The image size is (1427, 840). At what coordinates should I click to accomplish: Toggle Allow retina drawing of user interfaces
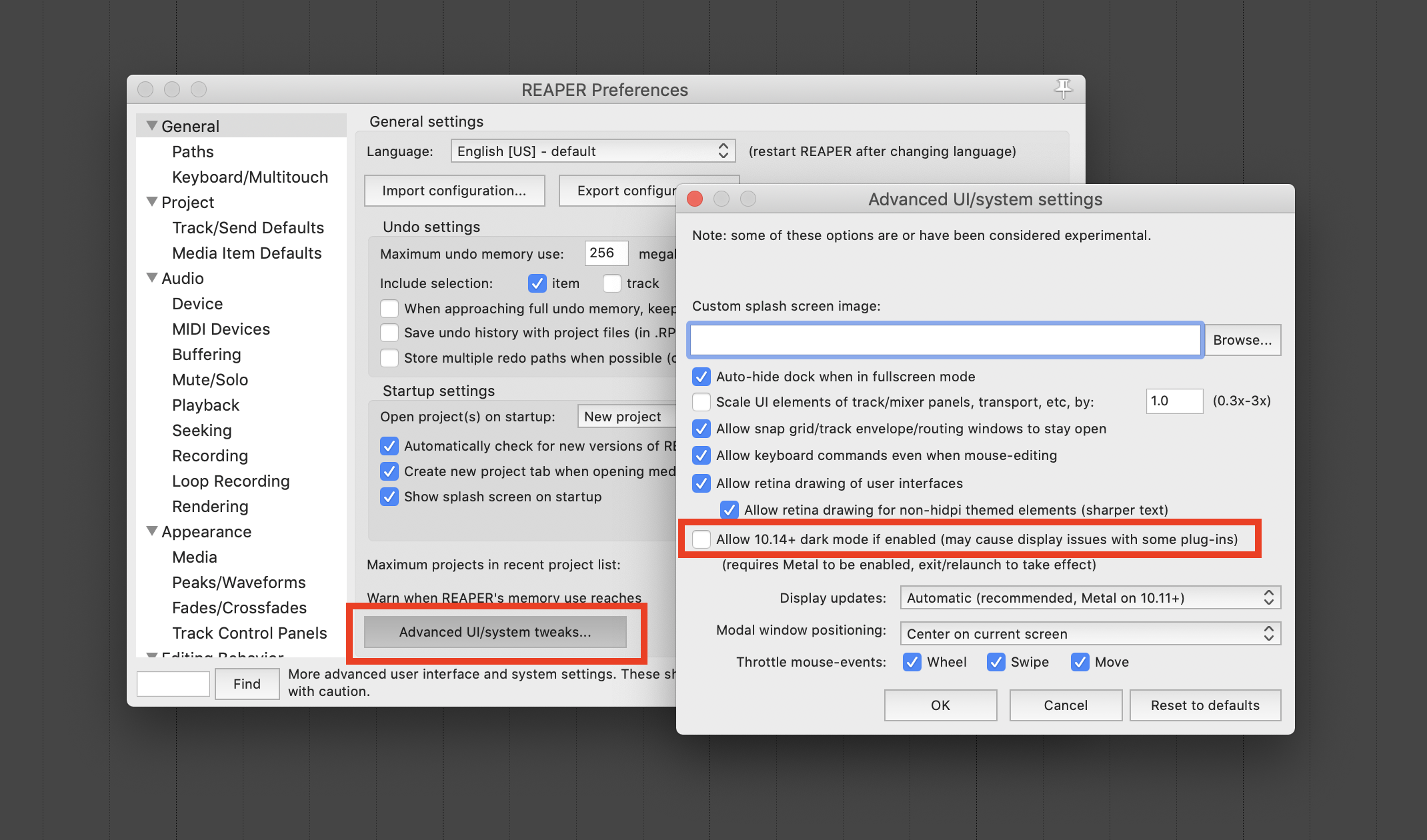(701, 483)
